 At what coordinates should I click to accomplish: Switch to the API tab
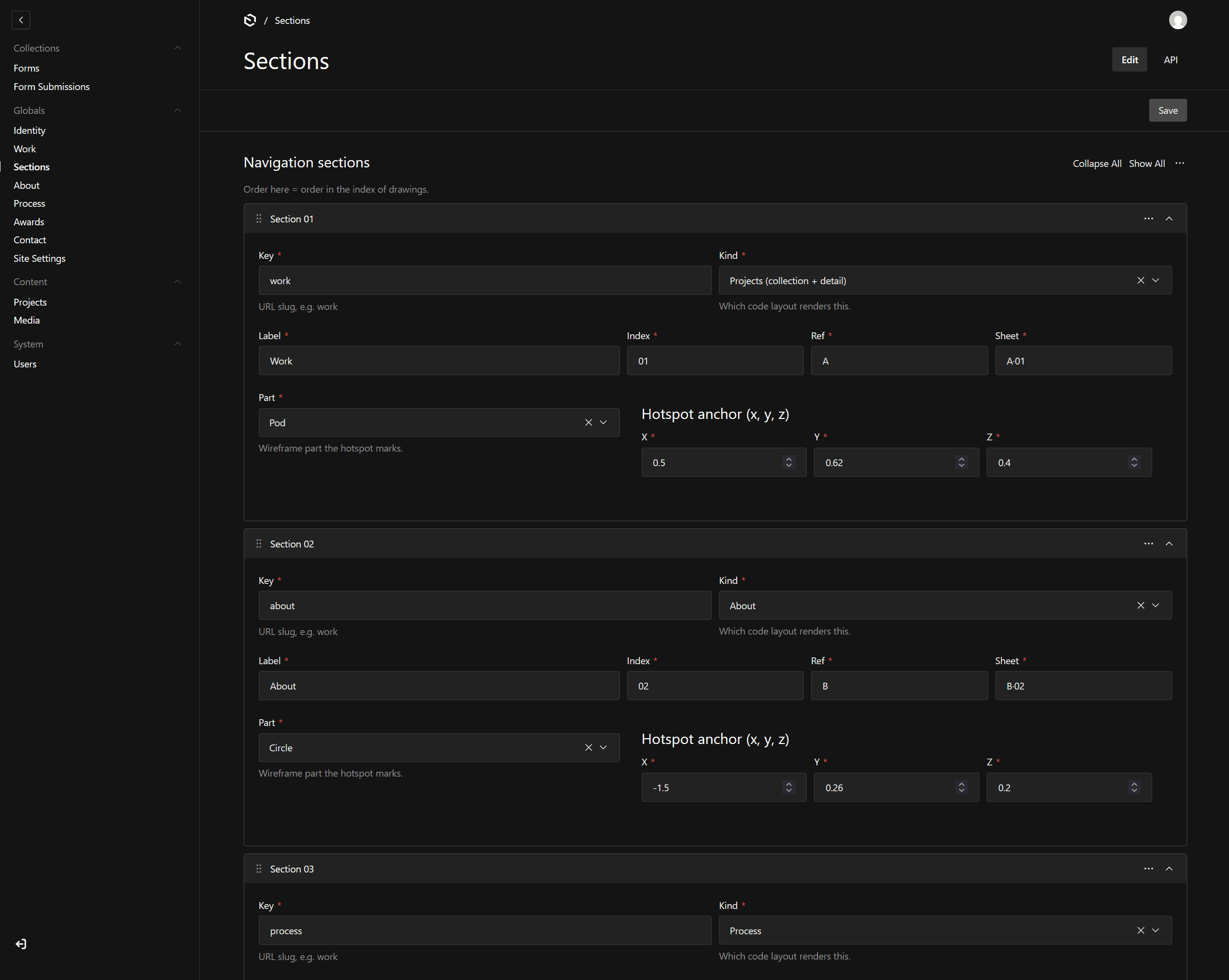tap(1170, 60)
